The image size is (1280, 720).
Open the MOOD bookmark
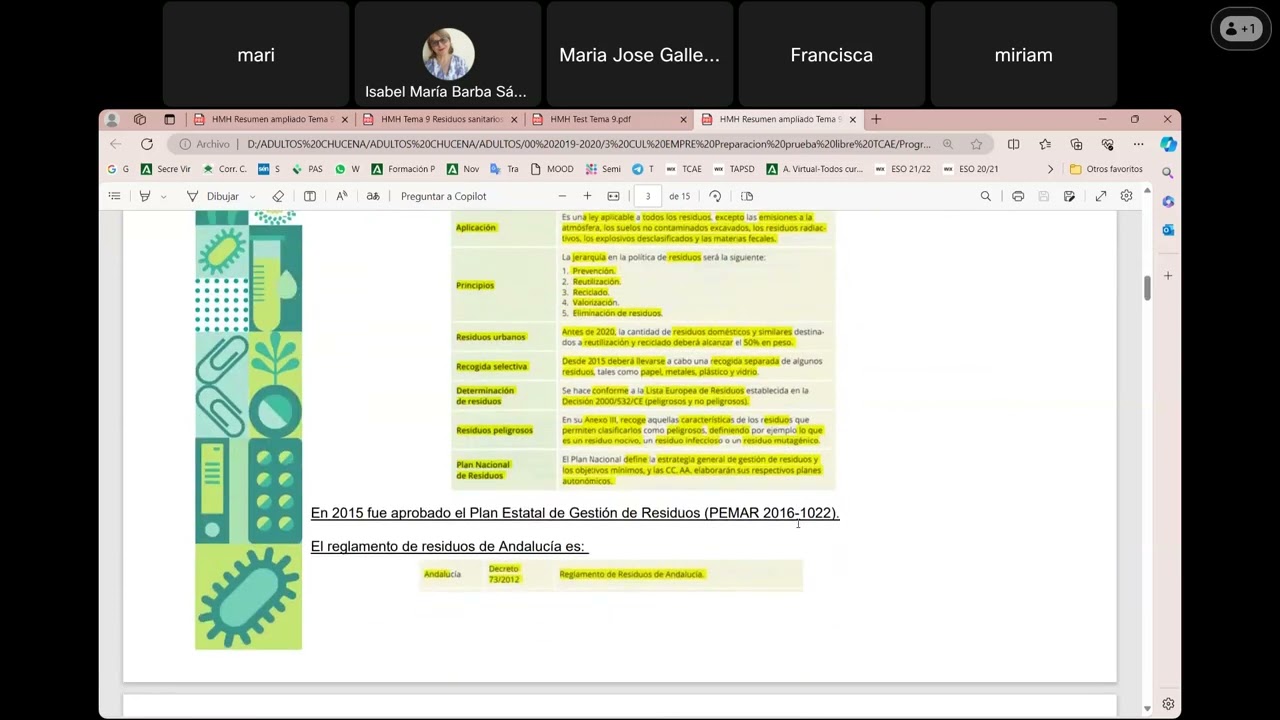point(552,169)
